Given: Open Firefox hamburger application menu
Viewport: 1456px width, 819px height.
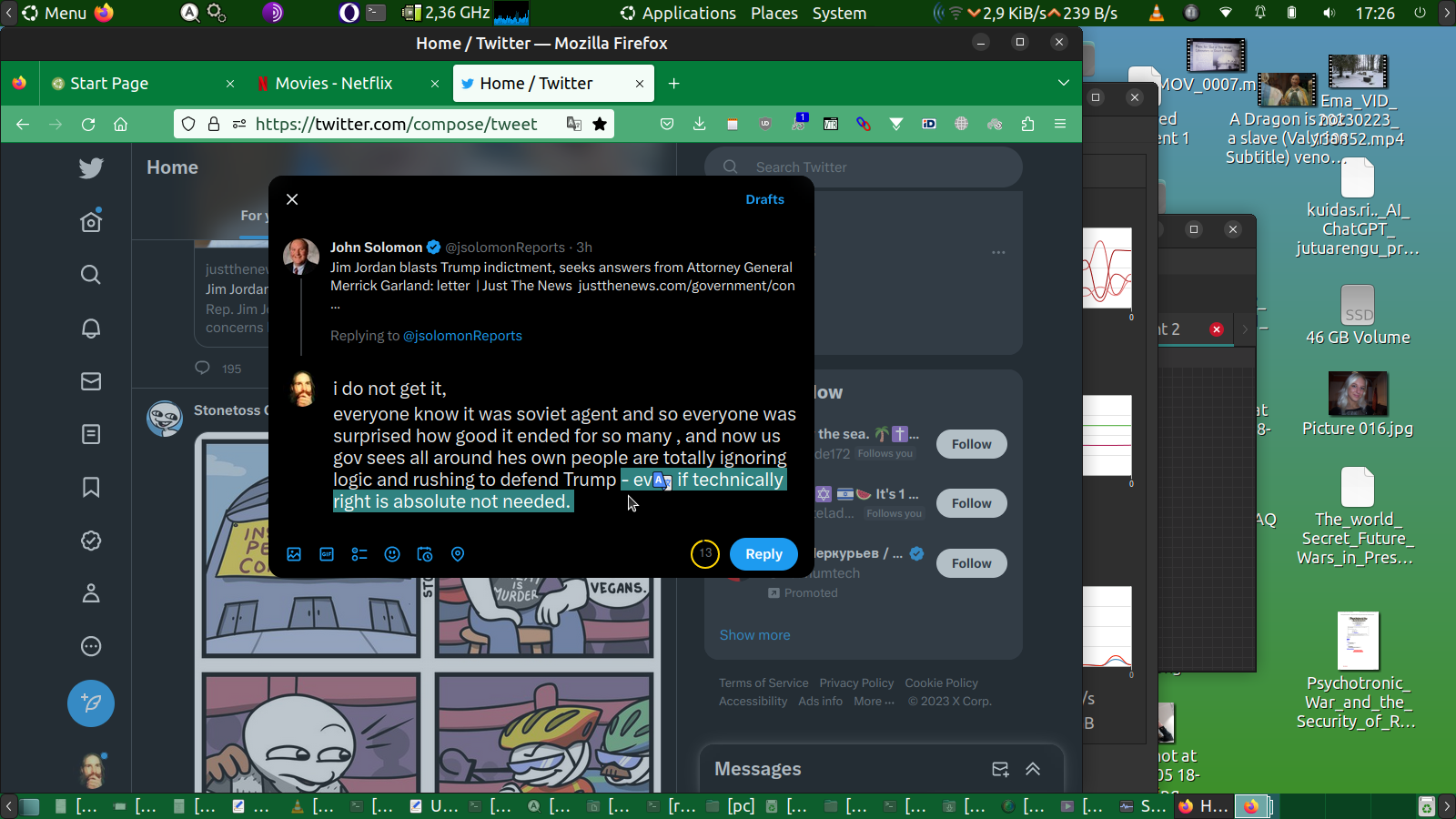Looking at the screenshot, I should (1060, 124).
